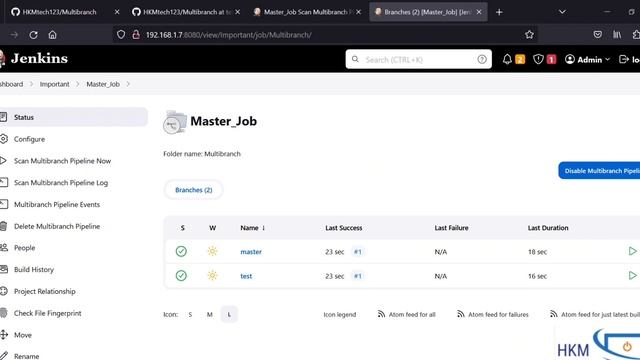
Task: Build the master branch with the play icon
Action: click(x=632, y=251)
